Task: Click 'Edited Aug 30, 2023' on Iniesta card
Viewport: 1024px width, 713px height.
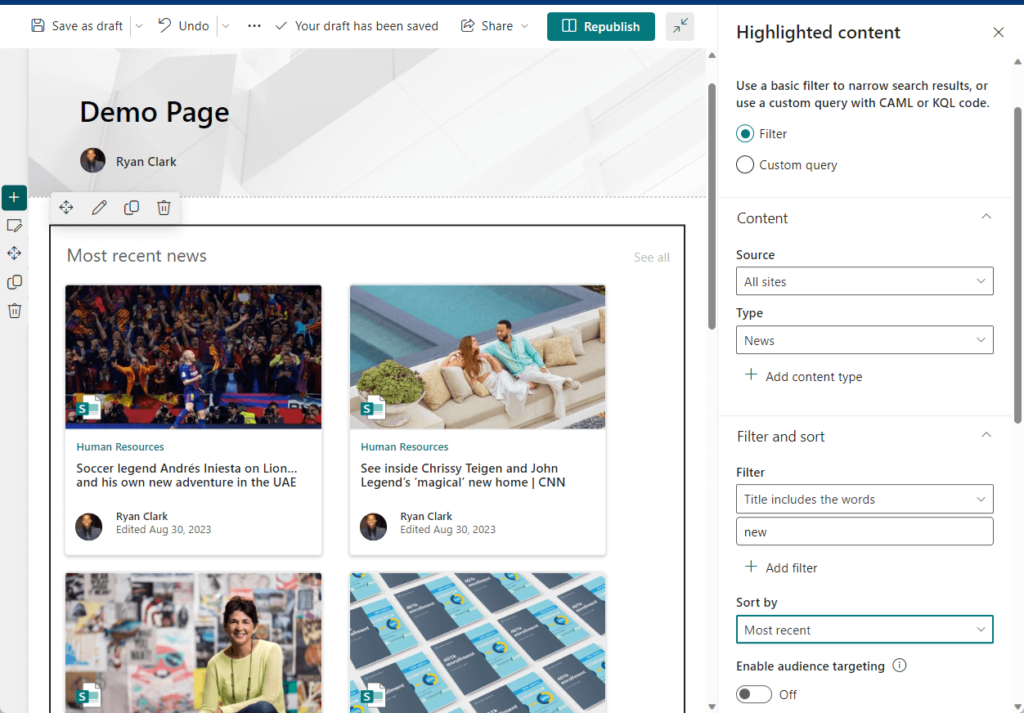Action: (163, 530)
